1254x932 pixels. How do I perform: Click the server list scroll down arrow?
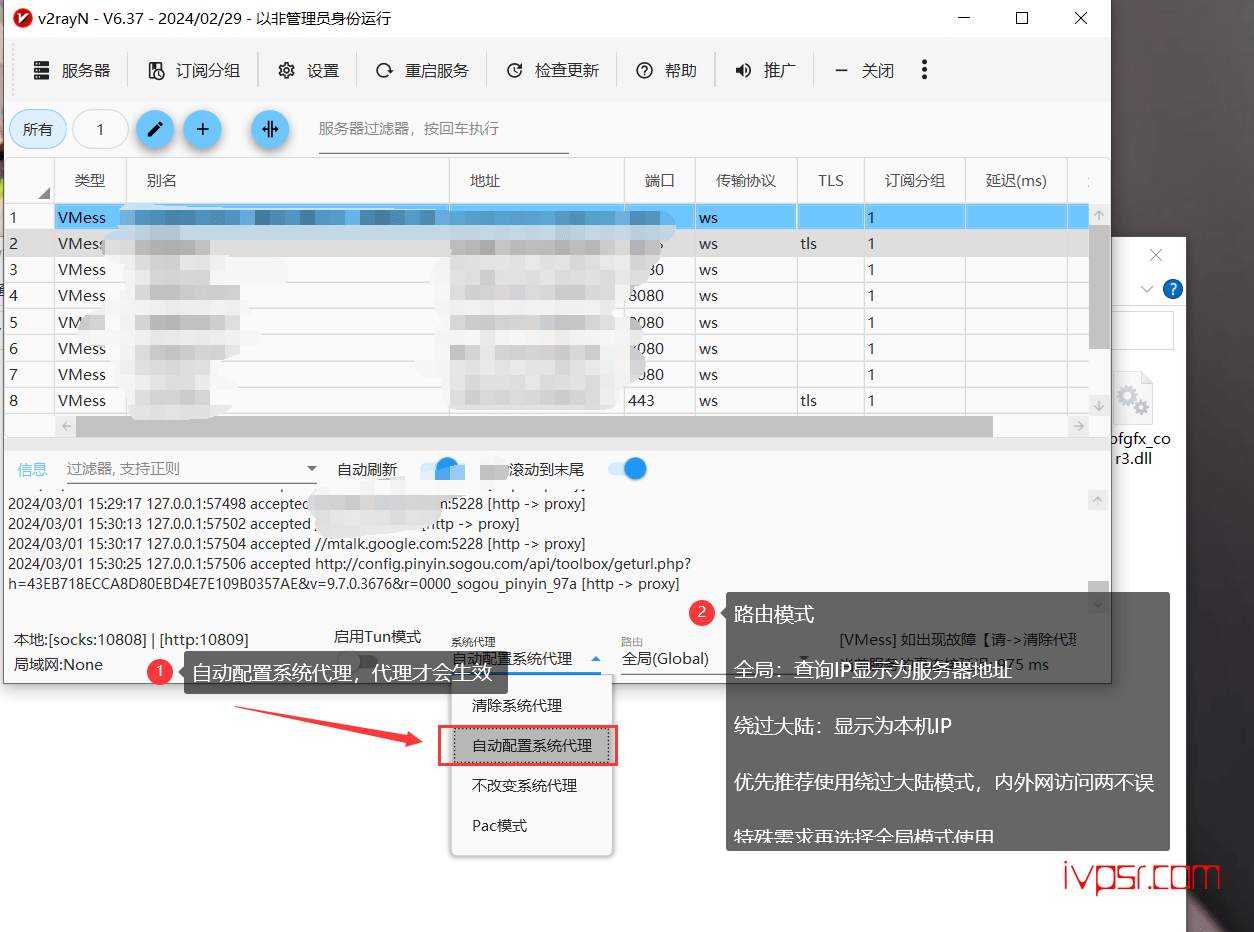click(x=1099, y=406)
